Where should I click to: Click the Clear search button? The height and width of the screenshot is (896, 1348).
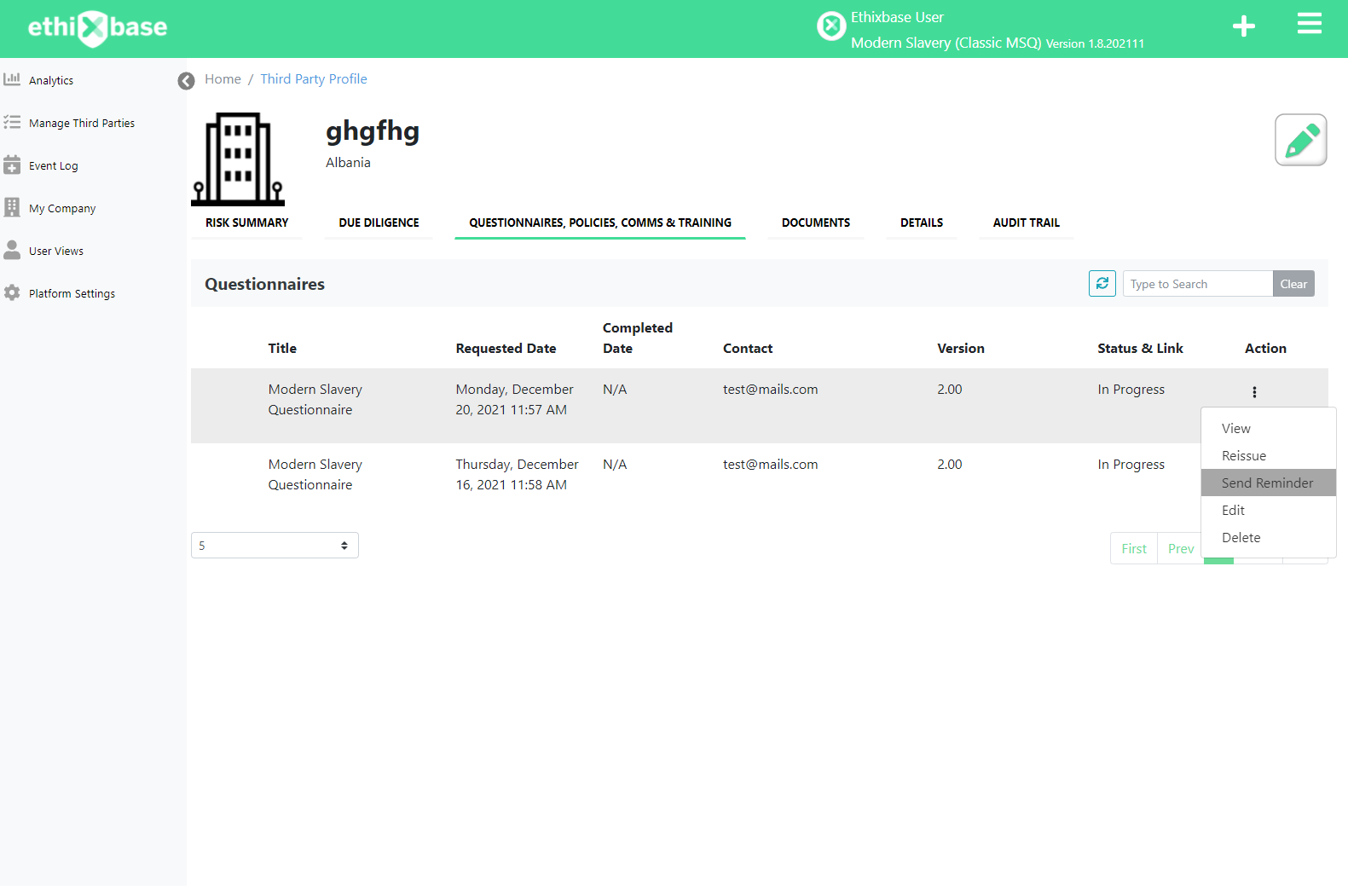tap(1293, 284)
